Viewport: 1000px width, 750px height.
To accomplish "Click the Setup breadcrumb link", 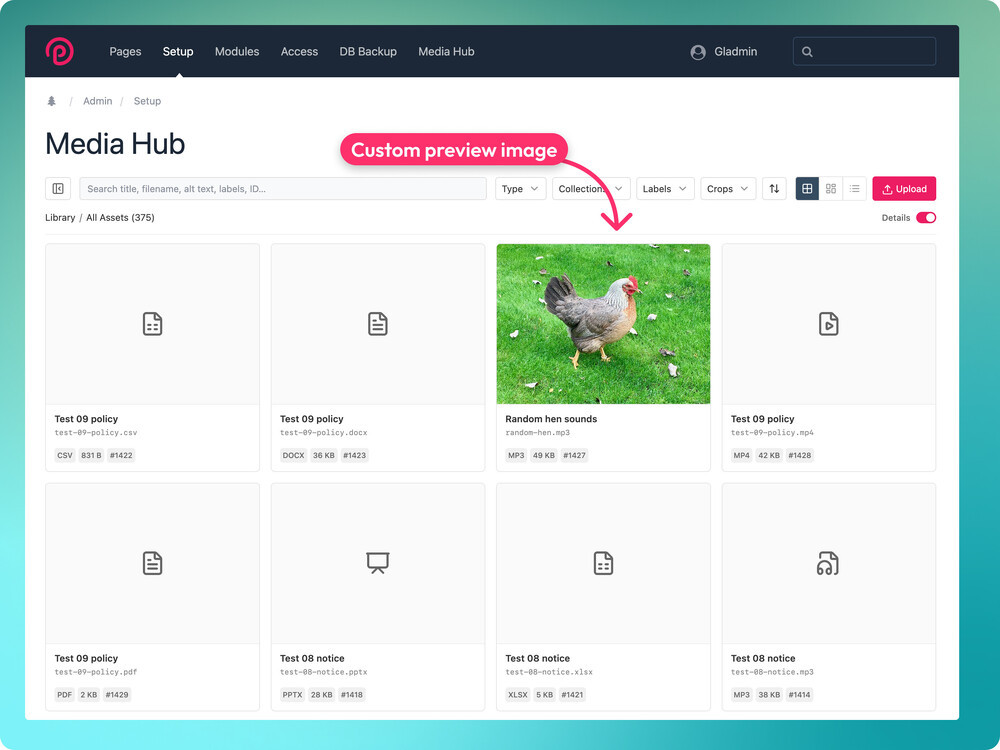I will (147, 101).
